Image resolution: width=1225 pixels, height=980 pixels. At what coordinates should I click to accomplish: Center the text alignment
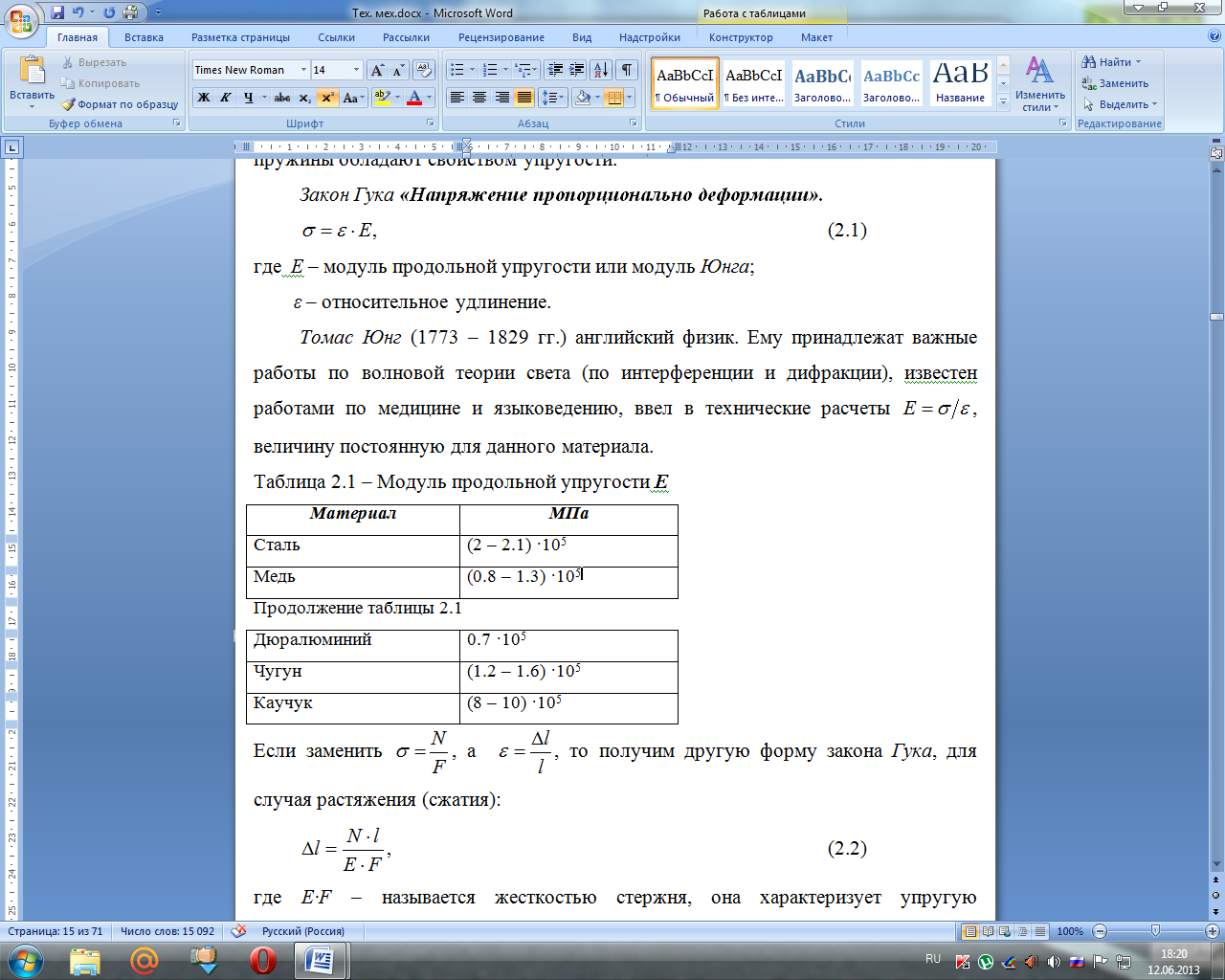click(479, 98)
